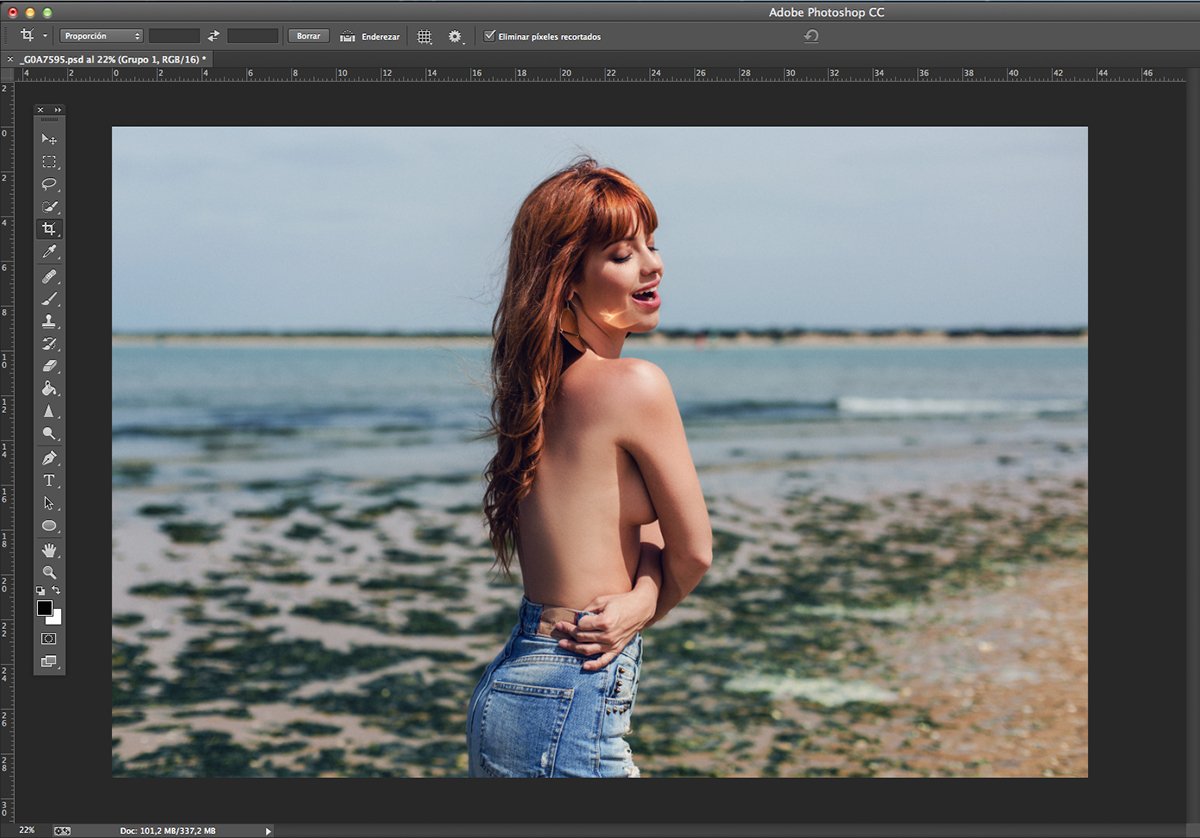Click the 22% zoom level field

click(27, 830)
